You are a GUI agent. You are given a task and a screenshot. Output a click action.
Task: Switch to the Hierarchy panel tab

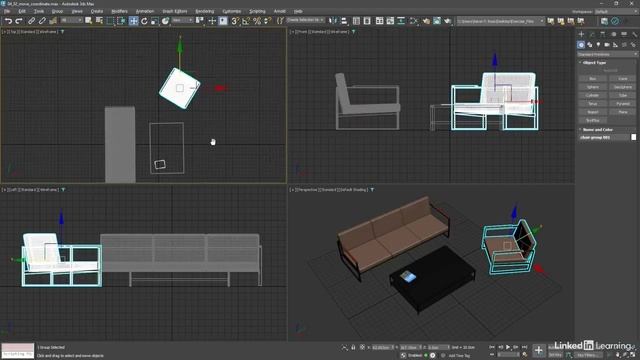(x=602, y=34)
